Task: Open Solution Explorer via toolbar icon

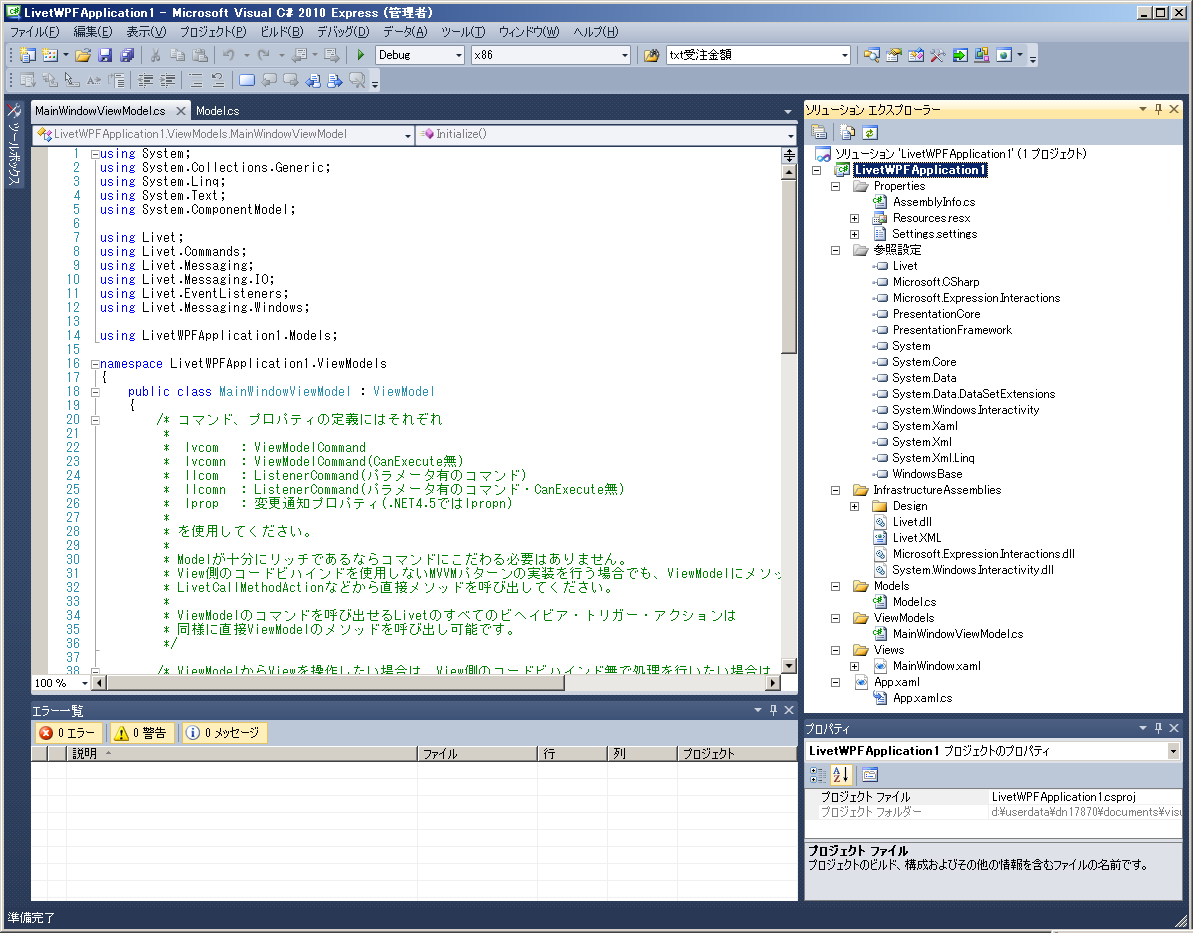Action: point(872,55)
